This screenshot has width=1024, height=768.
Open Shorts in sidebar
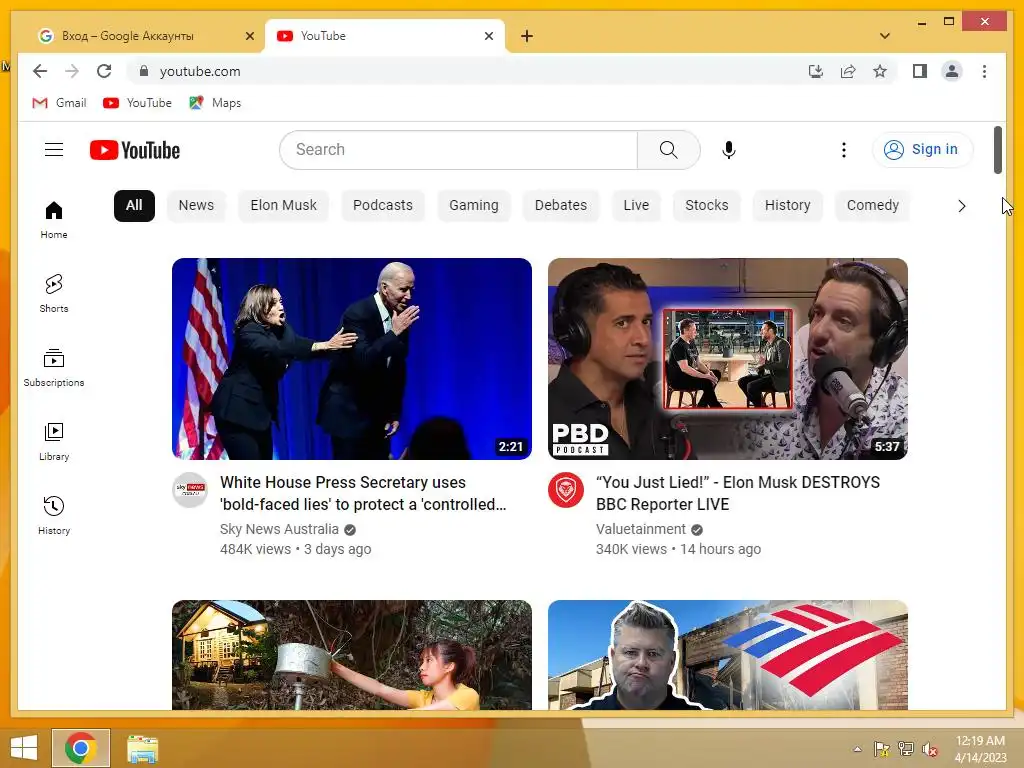click(x=54, y=294)
